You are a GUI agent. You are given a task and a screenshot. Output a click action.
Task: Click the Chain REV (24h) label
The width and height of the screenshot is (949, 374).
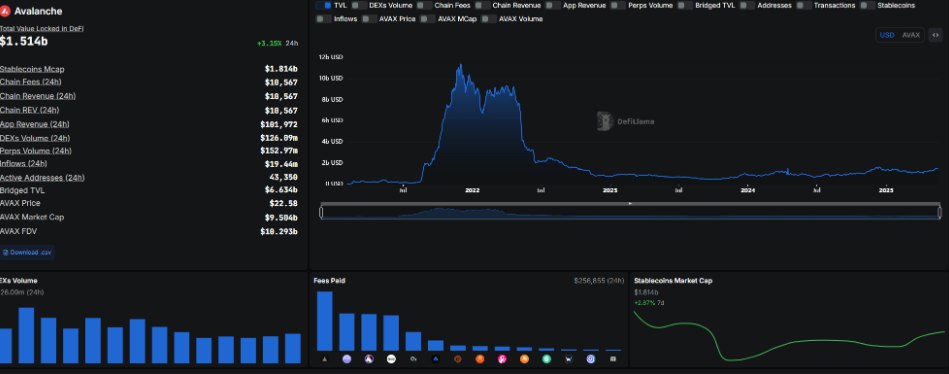pos(30,110)
